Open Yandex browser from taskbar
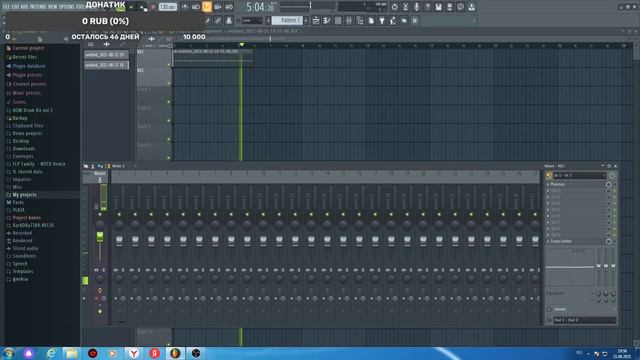Screen dimensions: 640x360 click(x=134, y=353)
